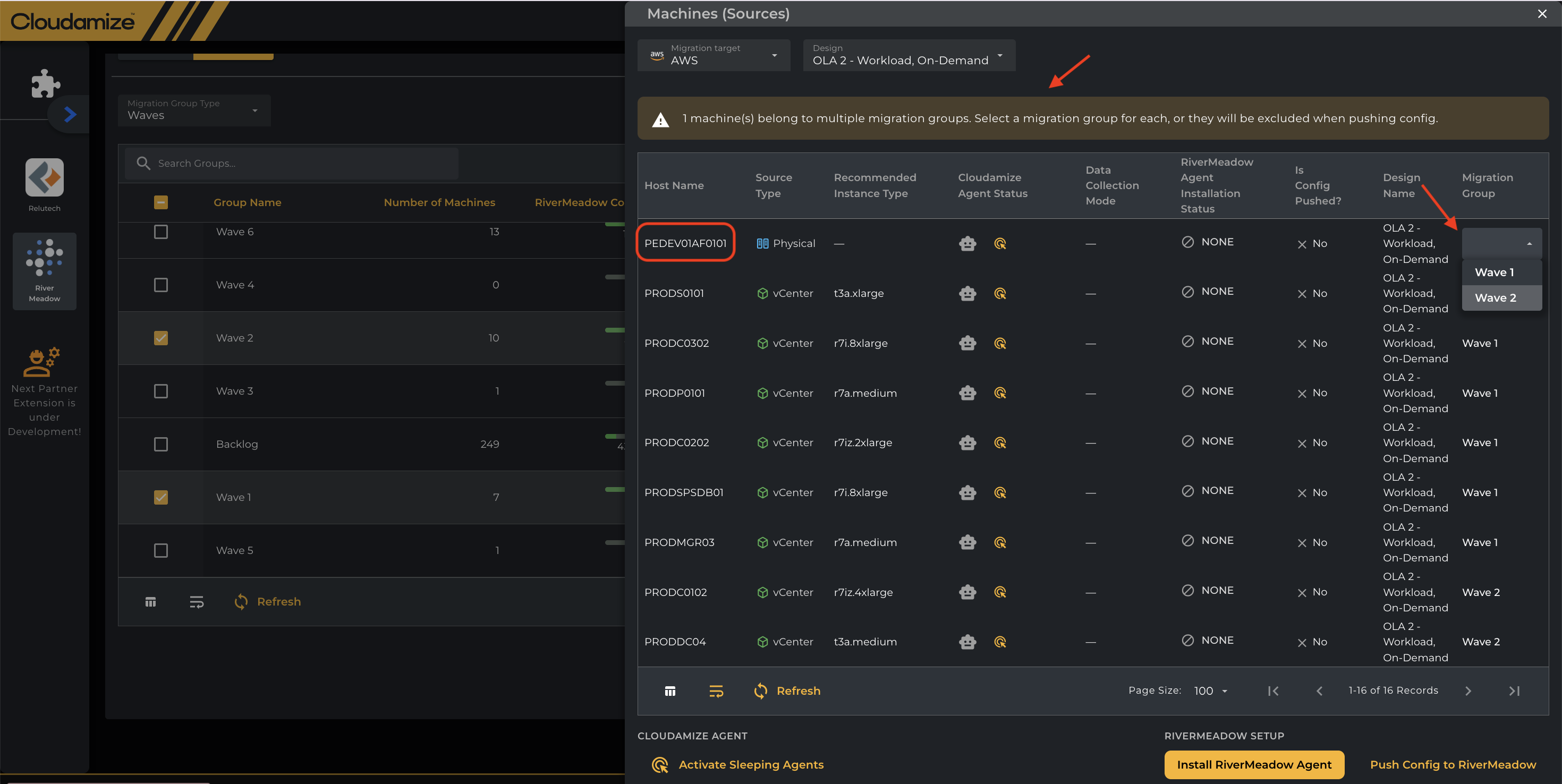Toggle text wrap icon under groups table
The width and height of the screenshot is (1562, 784).
point(197,602)
